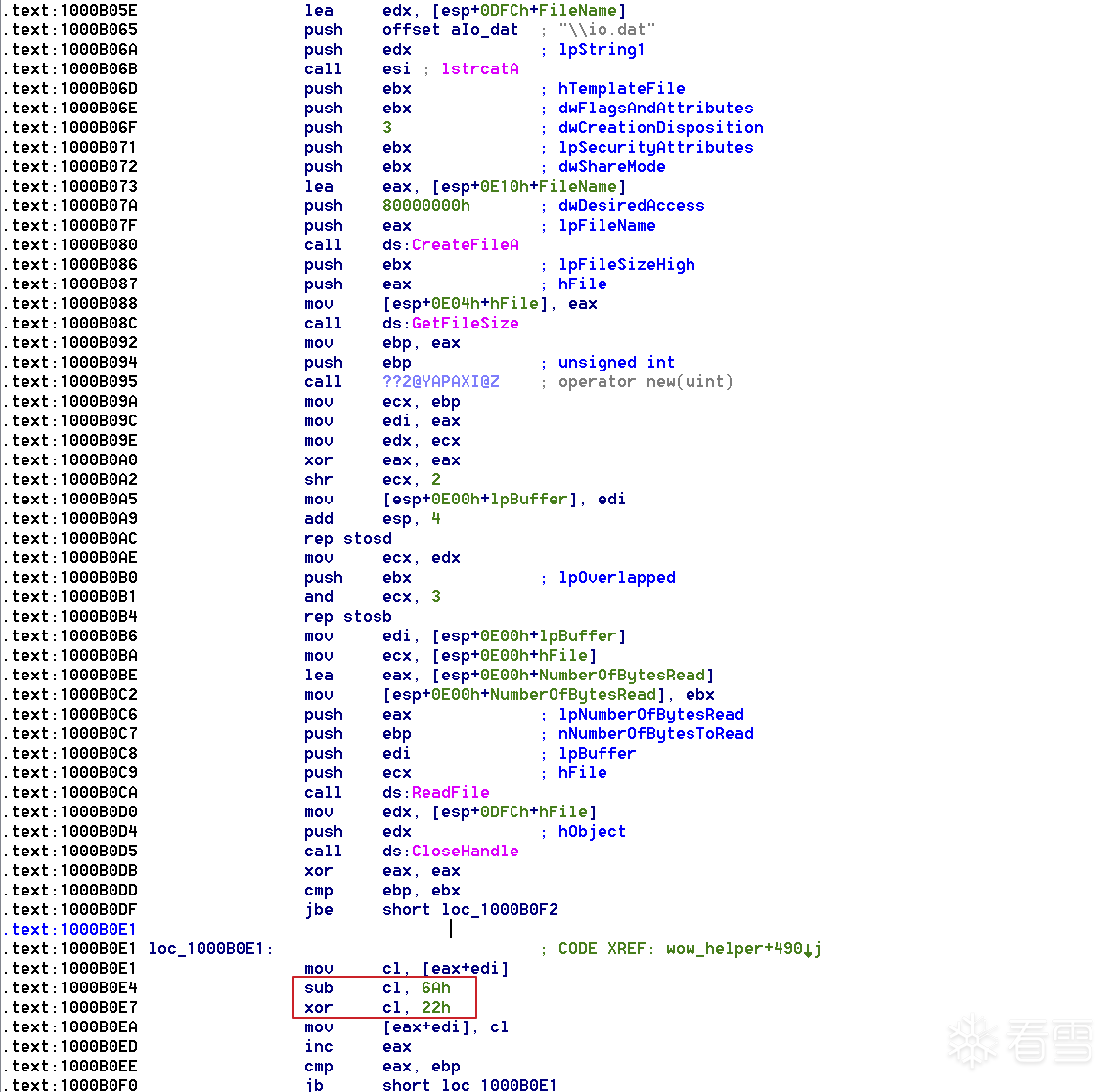Select the shr ecx, 2 instruction
1114x1092 pixels.
[373, 480]
